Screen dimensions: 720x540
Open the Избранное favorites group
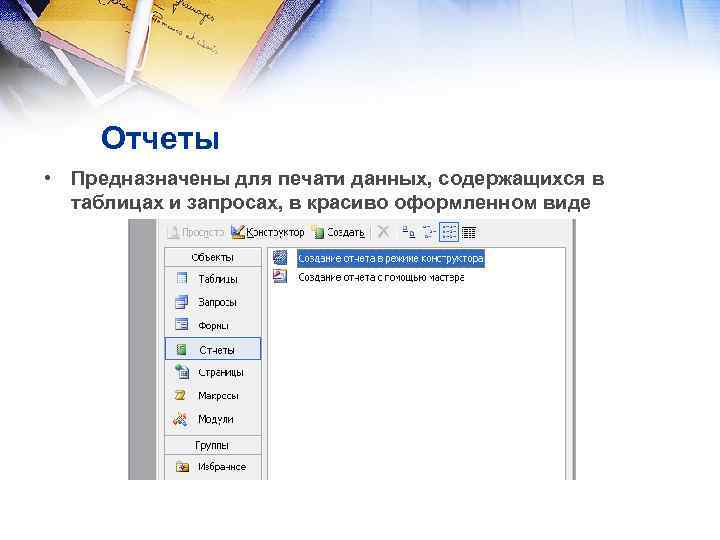(x=213, y=467)
